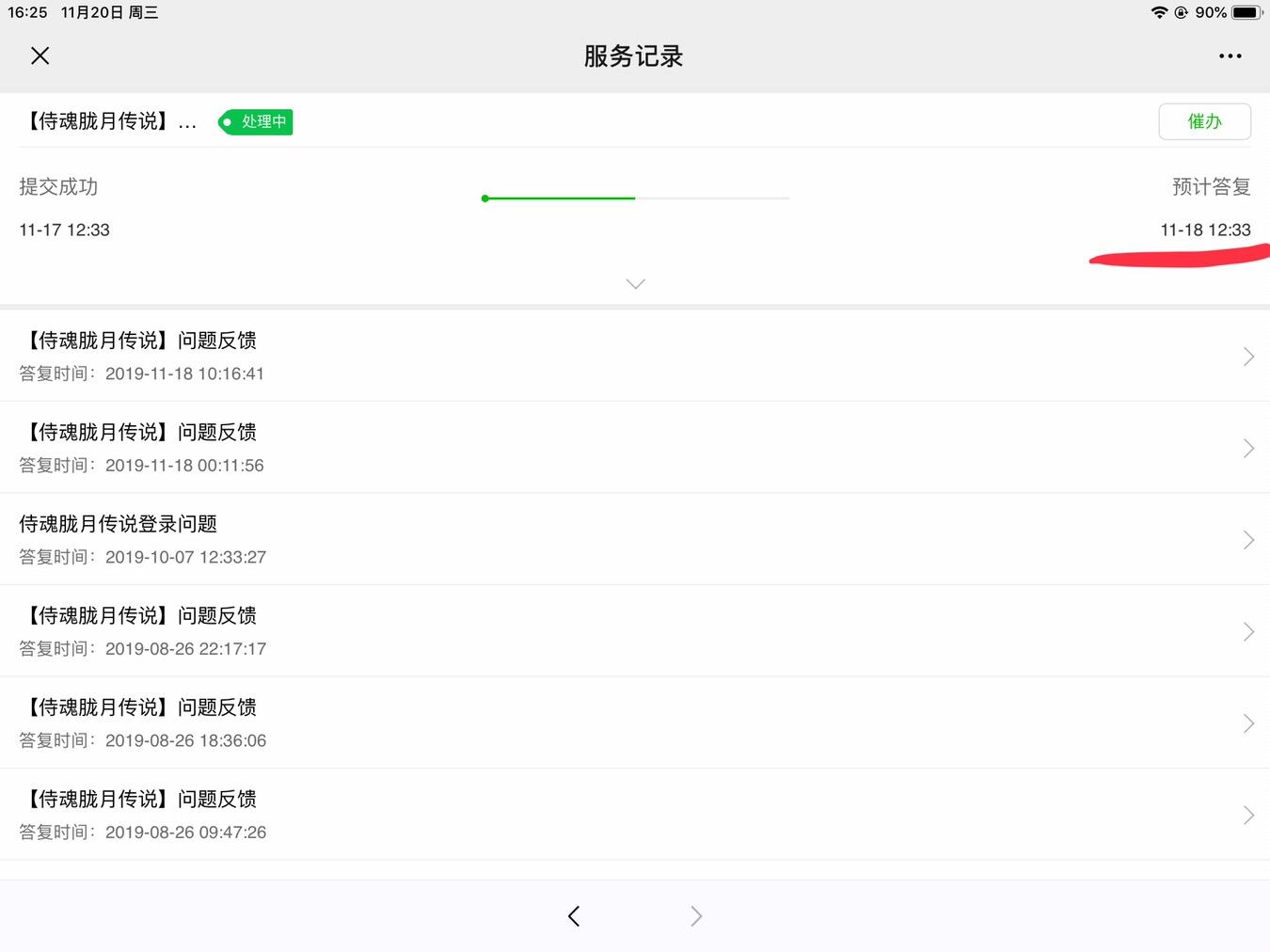Image resolution: width=1270 pixels, height=952 pixels.
Task: Open the 侍魂胧月传说登录问题 record
Action: tap(564, 539)
